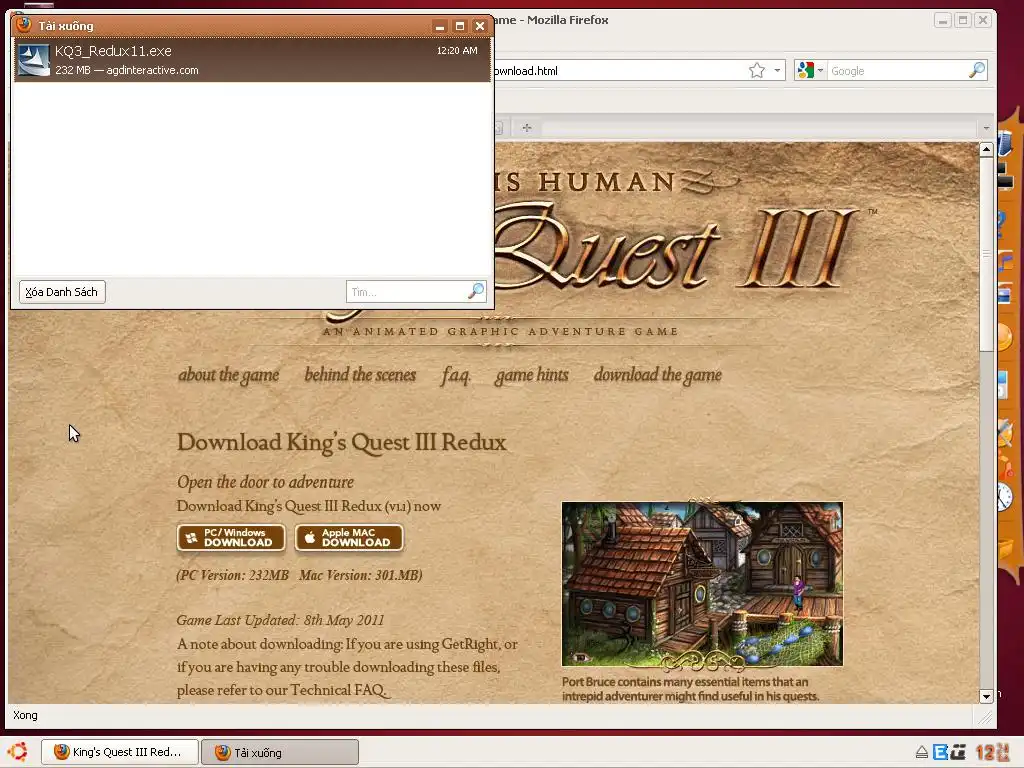Open 'game hints' menu link
The height and width of the screenshot is (768, 1024).
pos(532,375)
